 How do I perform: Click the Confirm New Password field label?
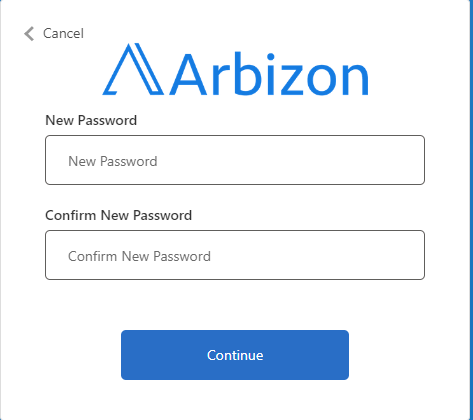coord(118,215)
